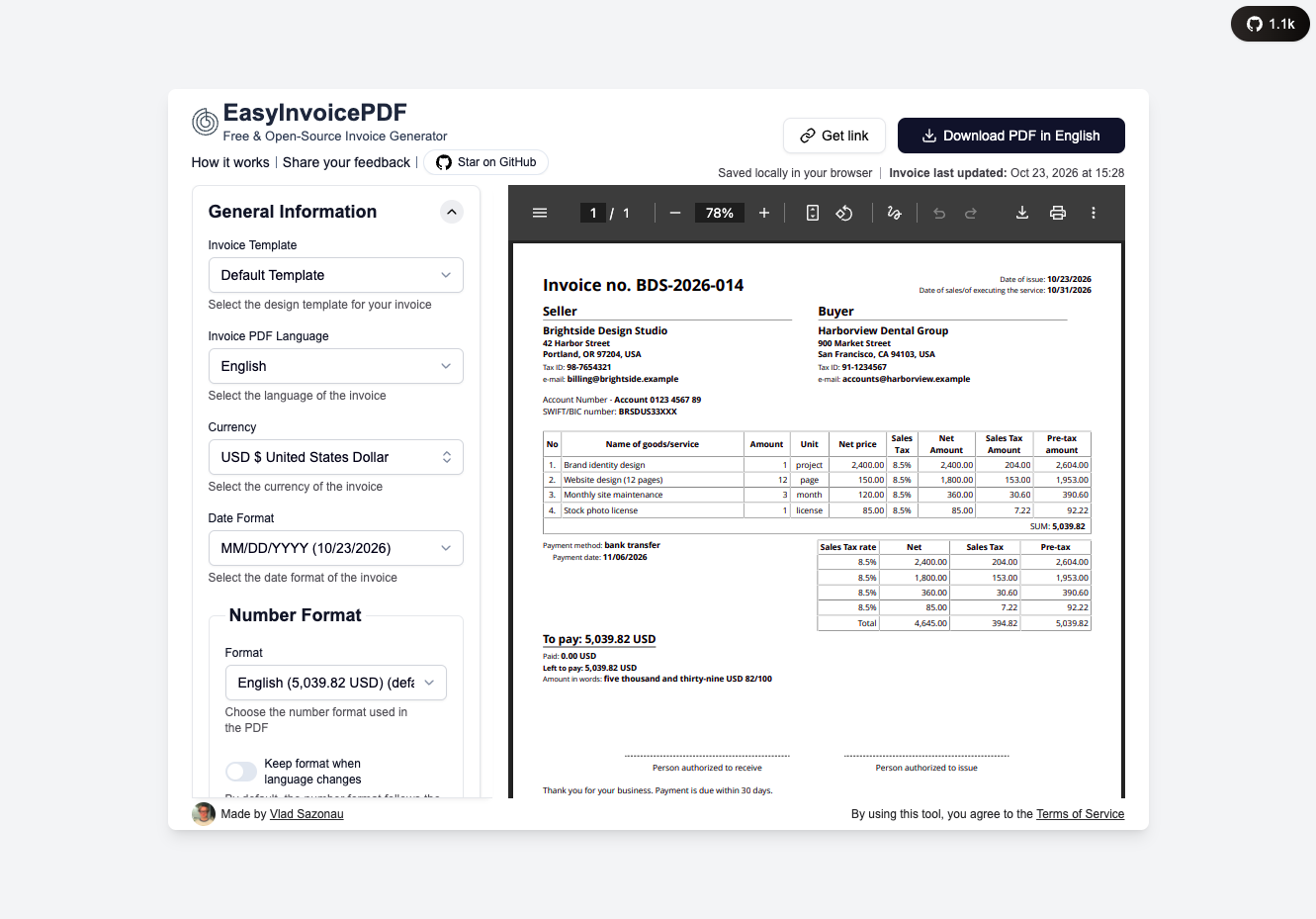The height and width of the screenshot is (919, 1316).
Task: Click Vlad Sazonau's avatar picture
Action: pos(204,814)
